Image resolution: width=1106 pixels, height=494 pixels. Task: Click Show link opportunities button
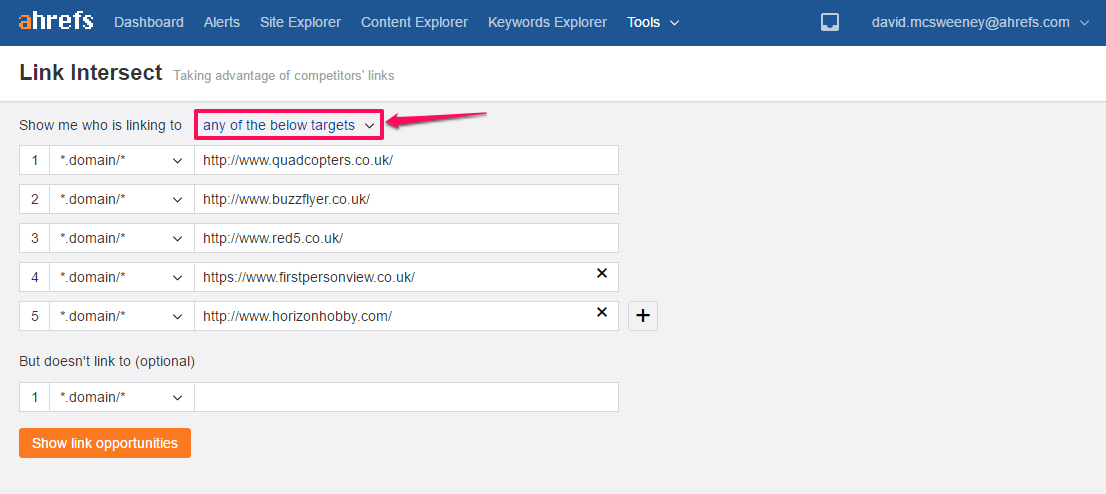105,443
